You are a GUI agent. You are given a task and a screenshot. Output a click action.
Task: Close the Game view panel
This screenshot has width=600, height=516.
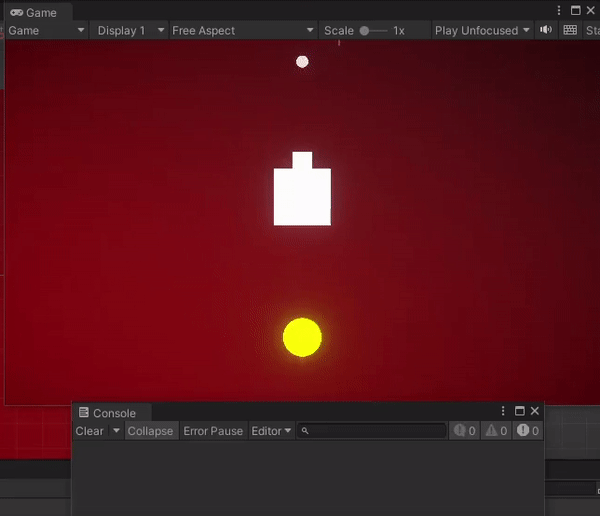(590, 10)
